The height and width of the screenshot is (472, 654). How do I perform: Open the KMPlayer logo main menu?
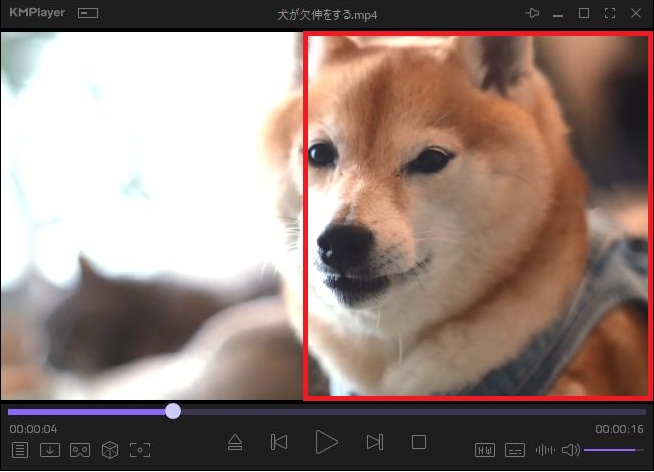(x=37, y=14)
